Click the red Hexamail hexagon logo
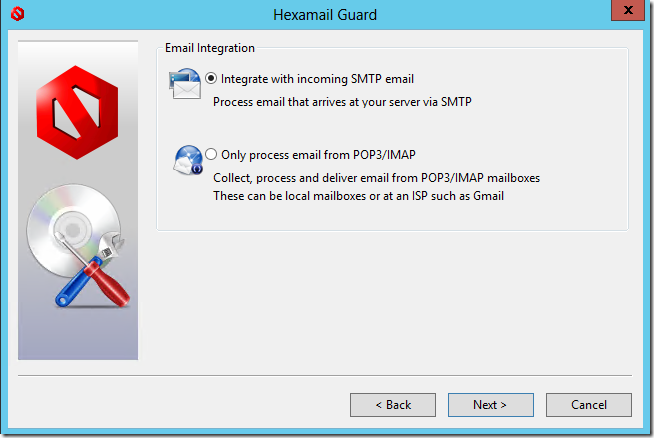 (77, 112)
